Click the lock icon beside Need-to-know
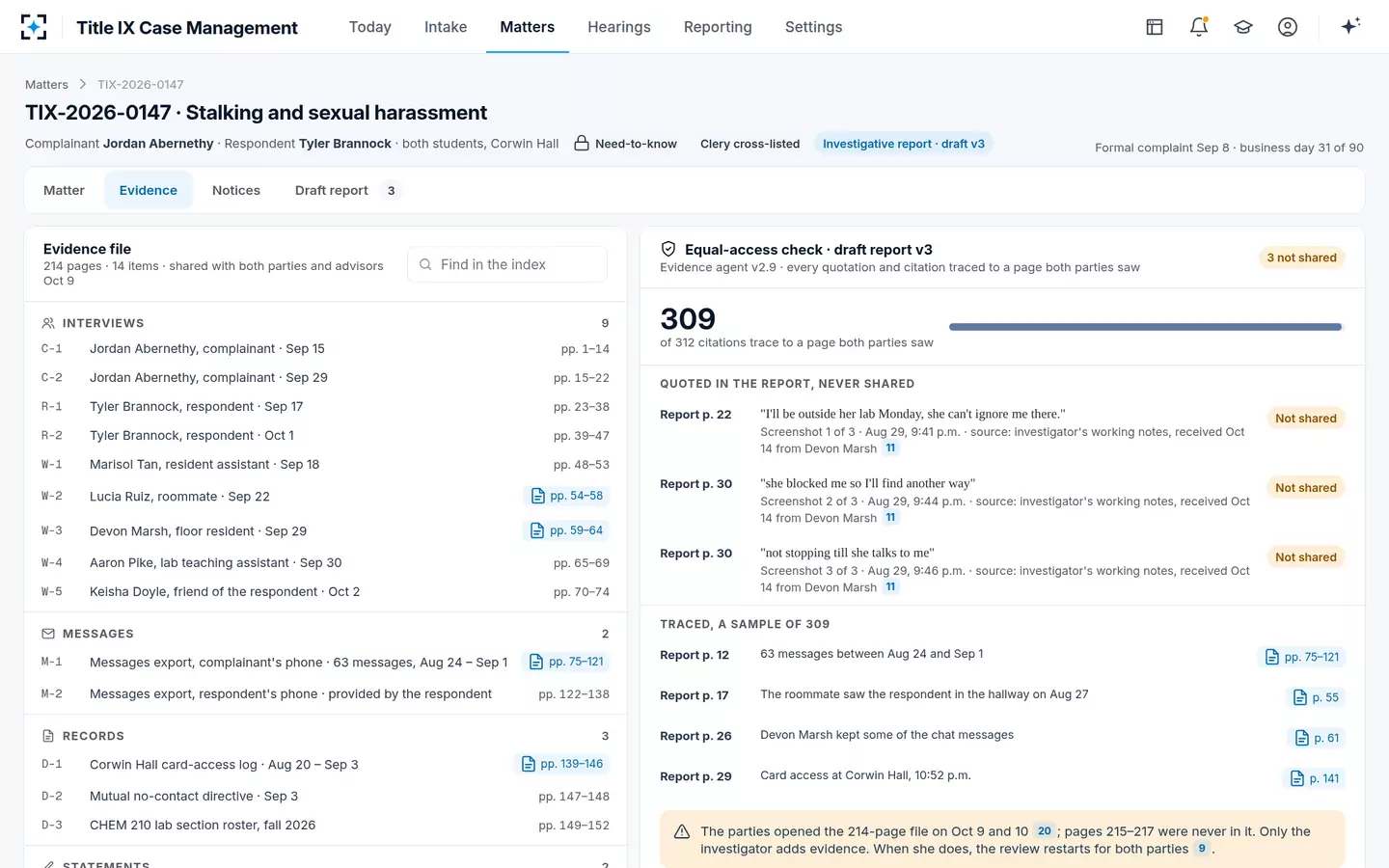 pos(582,144)
